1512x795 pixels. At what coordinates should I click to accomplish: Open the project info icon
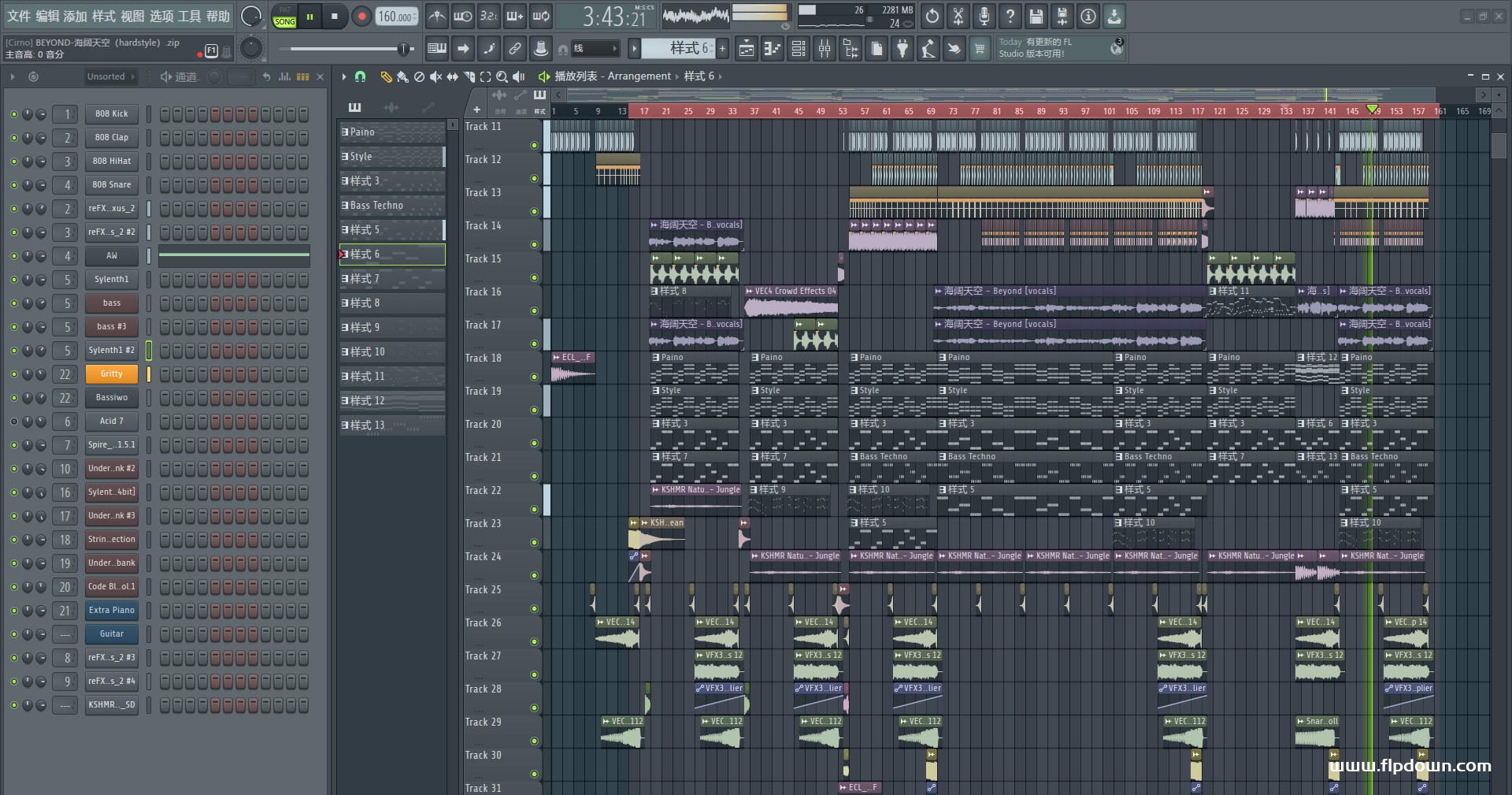(1088, 16)
